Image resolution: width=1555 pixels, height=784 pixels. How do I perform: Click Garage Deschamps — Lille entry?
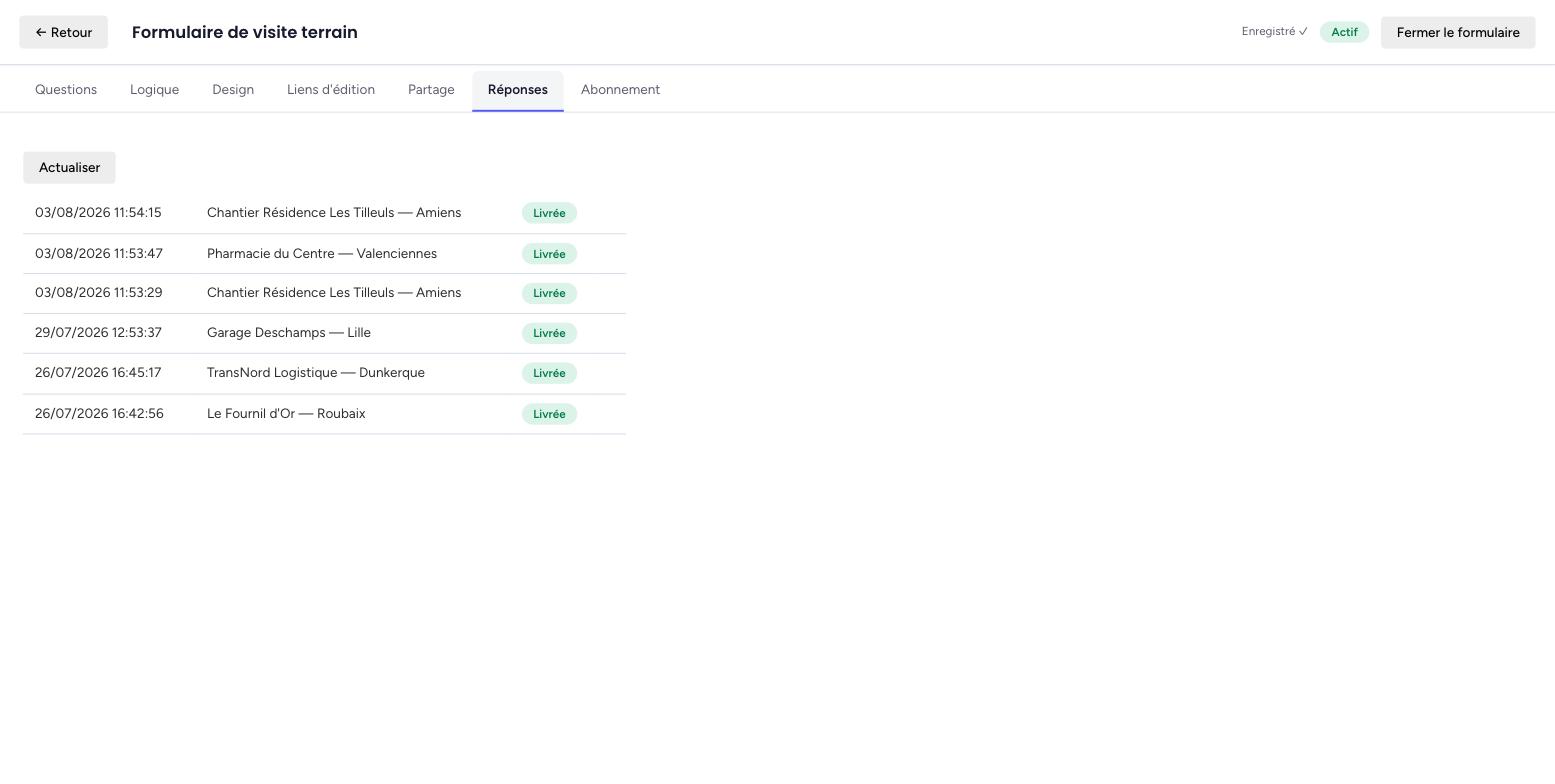tap(289, 333)
